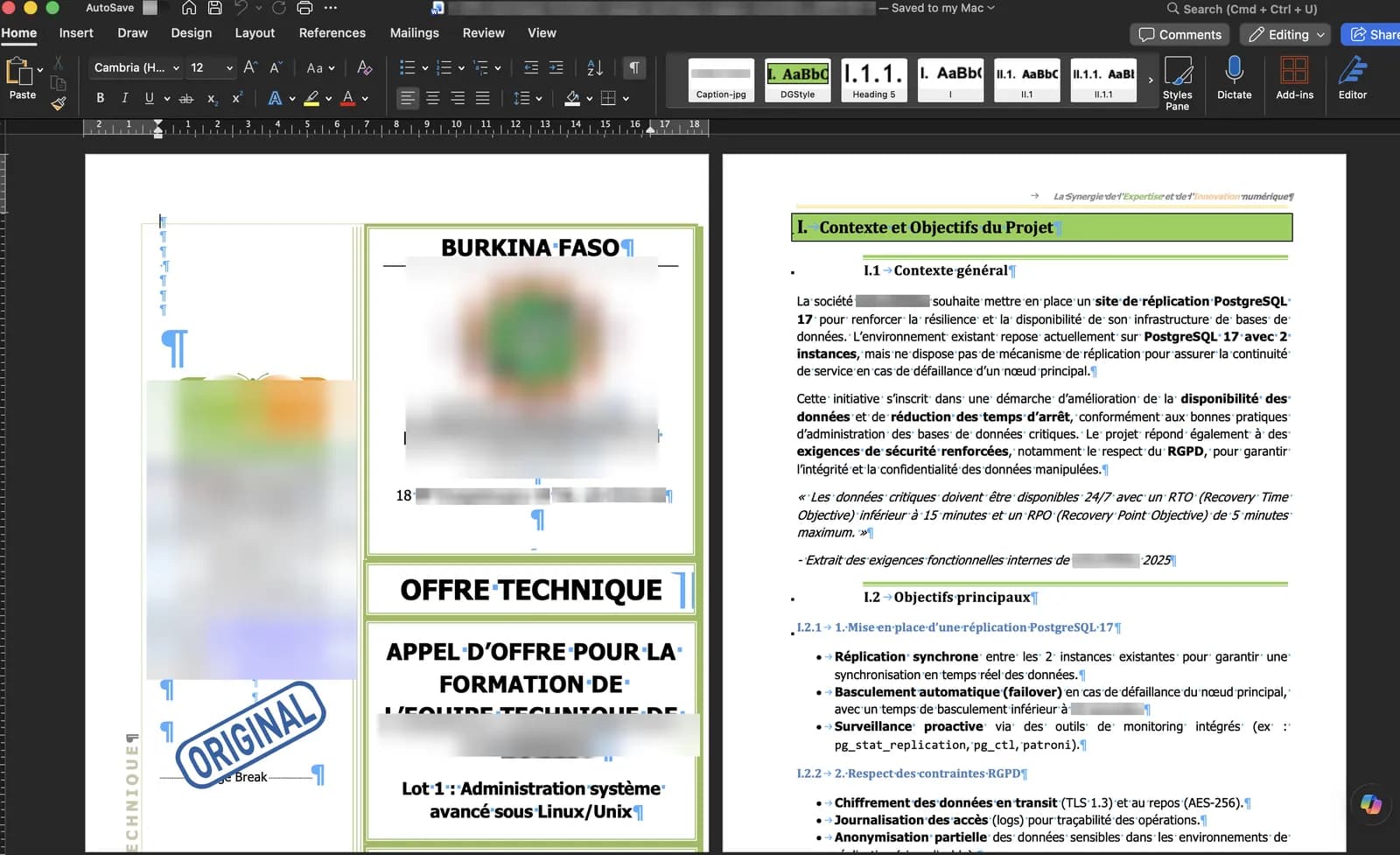Apply strikethrough formatting
This screenshot has height=855, width=1400.
coord(186,98)
